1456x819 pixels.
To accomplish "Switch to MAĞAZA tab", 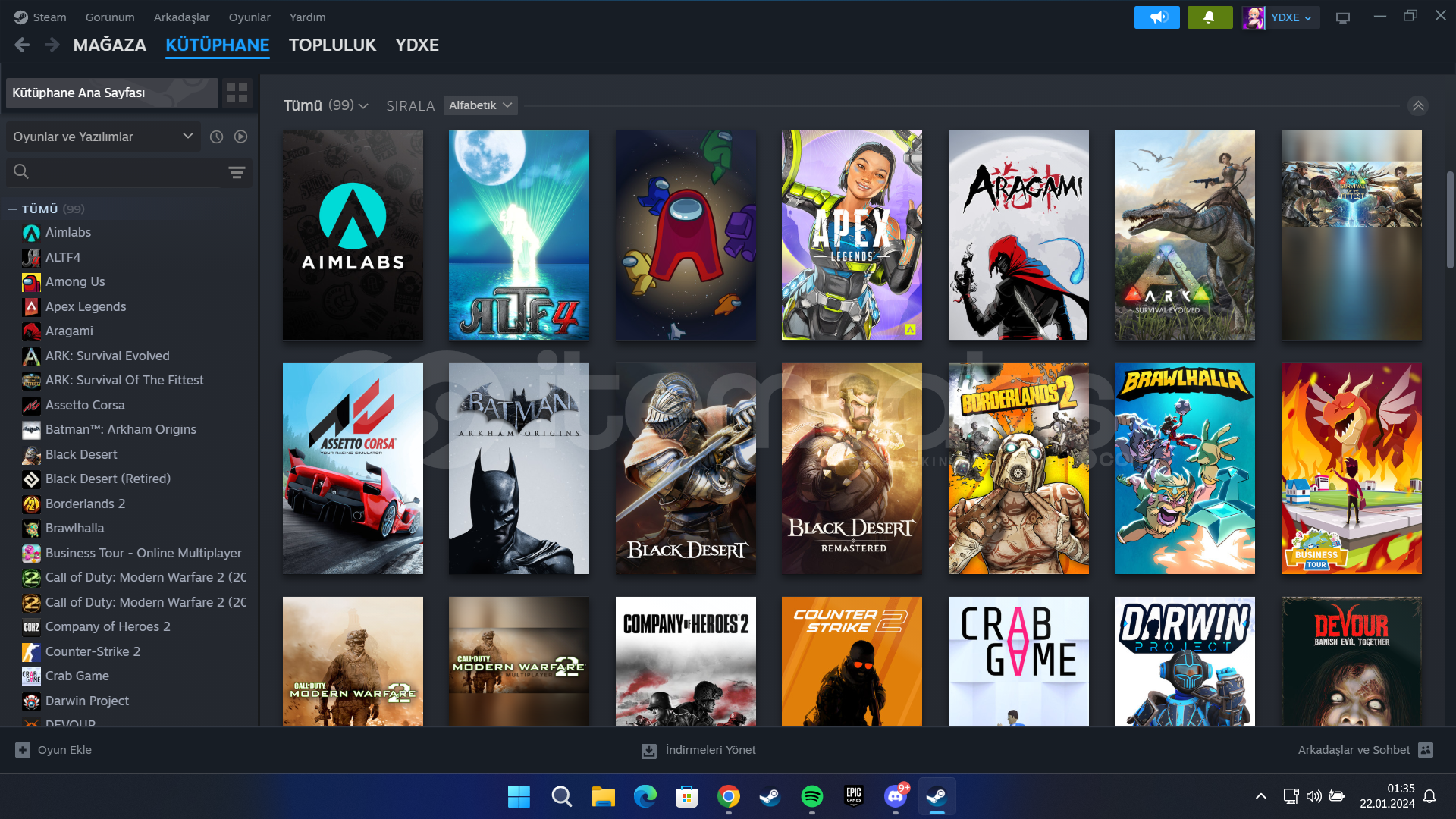I will pos(110,45).
